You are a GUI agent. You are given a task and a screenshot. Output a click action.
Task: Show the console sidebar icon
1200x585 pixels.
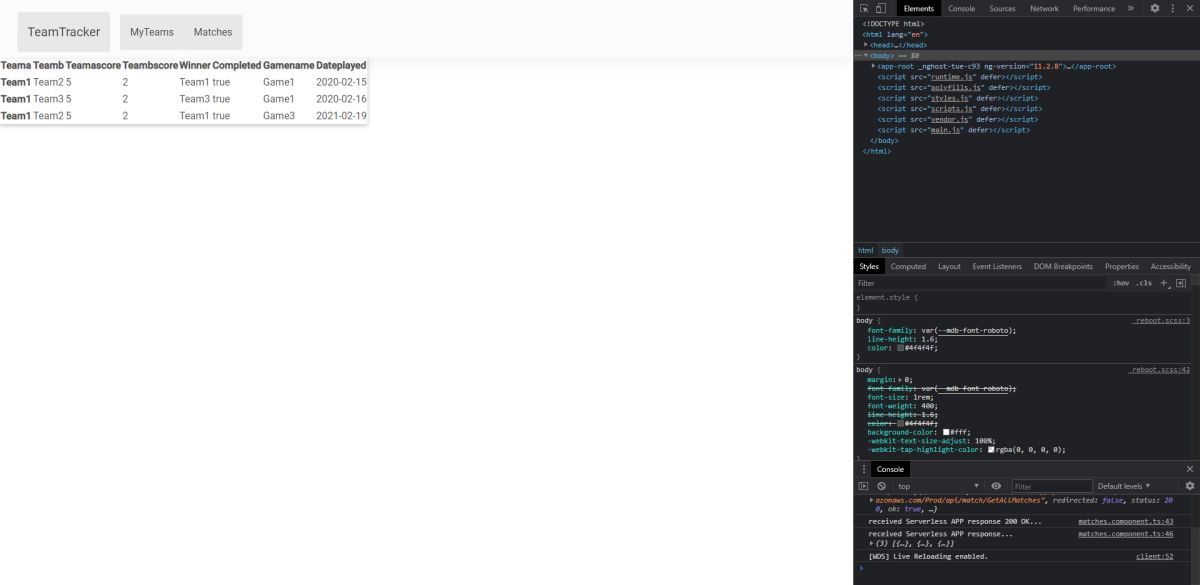(864, 486)
